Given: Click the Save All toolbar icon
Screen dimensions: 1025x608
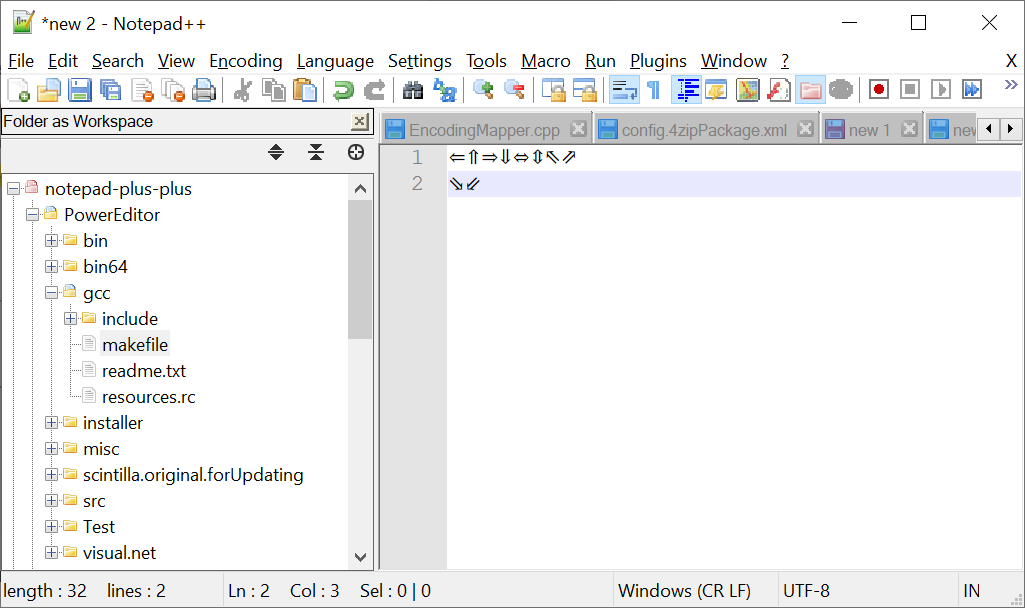Looking at the screenshot, I should point(110,90).
